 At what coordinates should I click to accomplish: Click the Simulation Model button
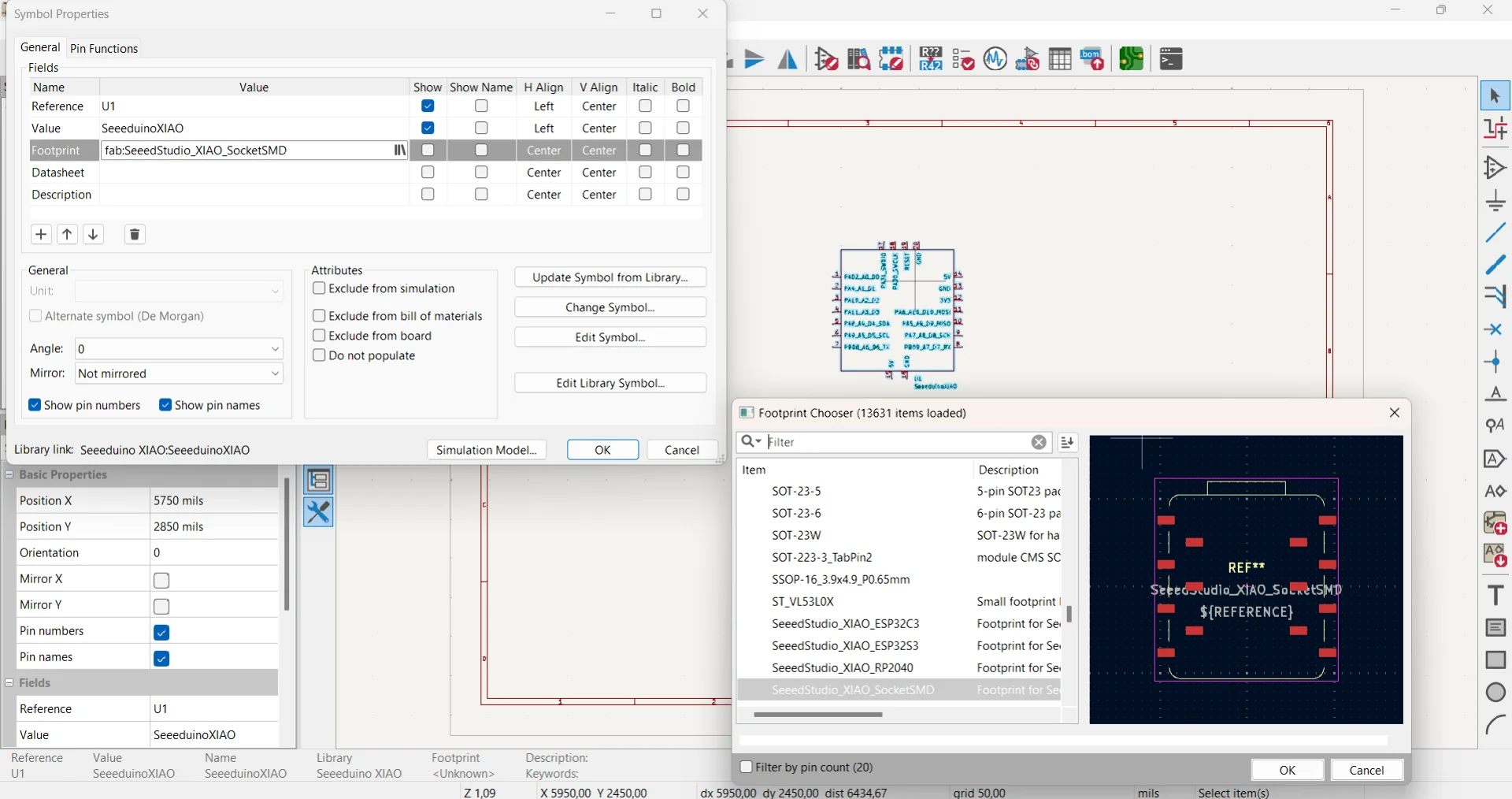click(x=486, y=450)
